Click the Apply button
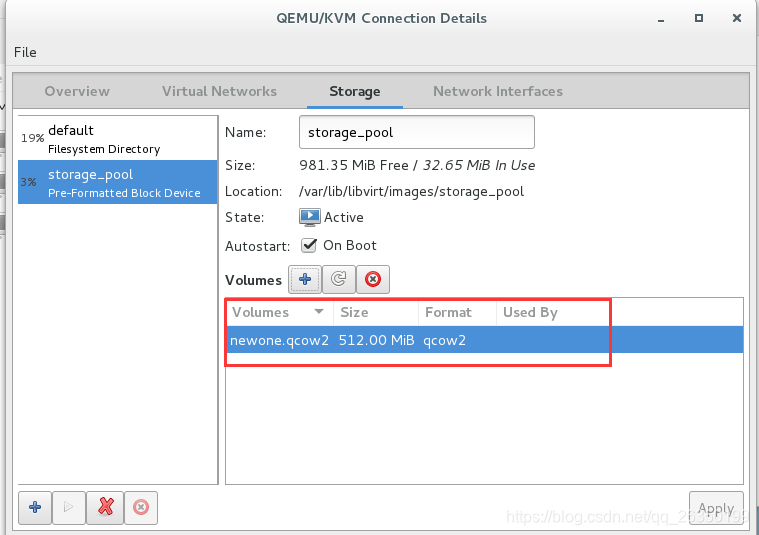 [716, 508]
